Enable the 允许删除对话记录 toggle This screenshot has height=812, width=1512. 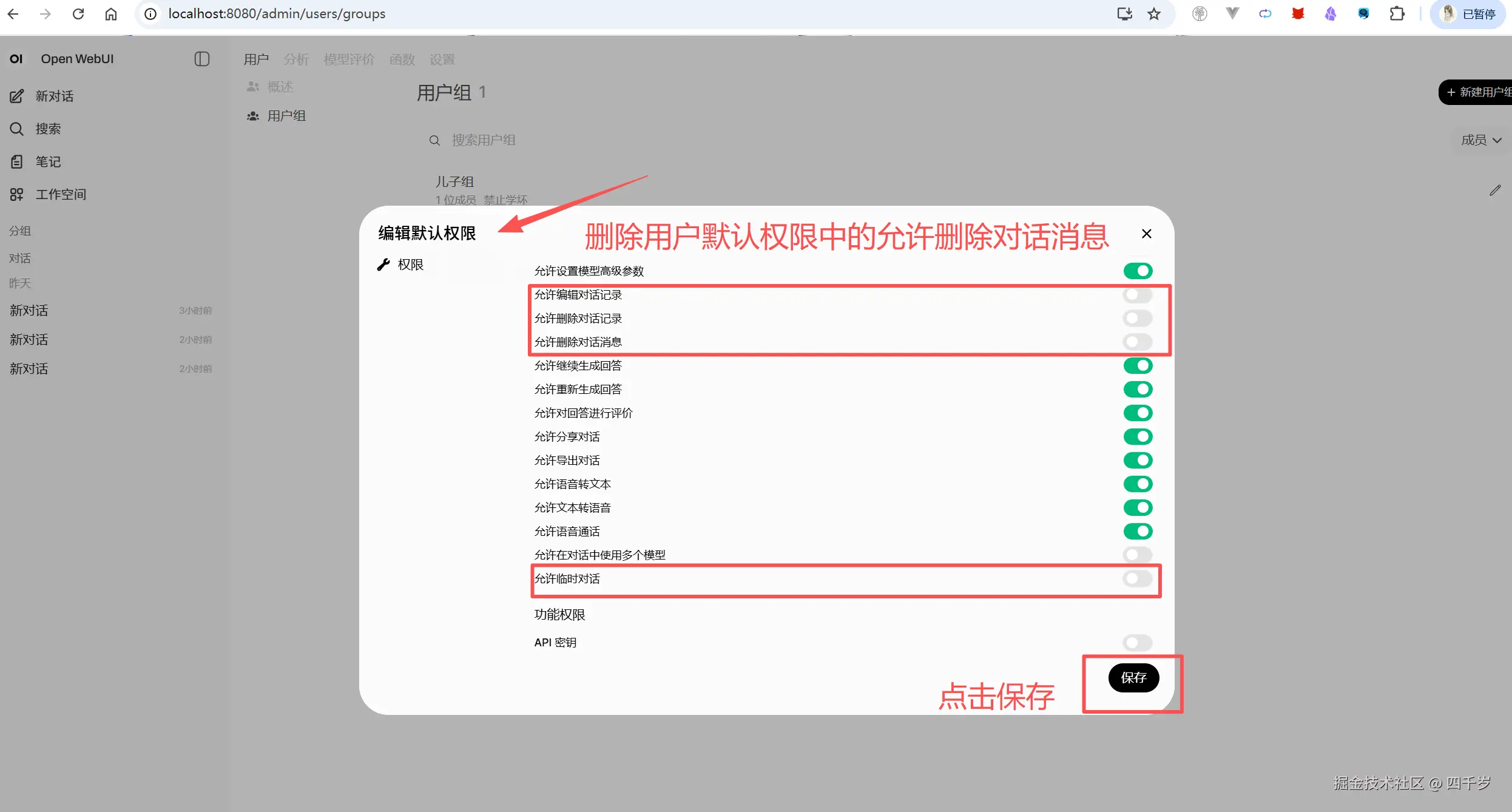tap(1136, 318)
